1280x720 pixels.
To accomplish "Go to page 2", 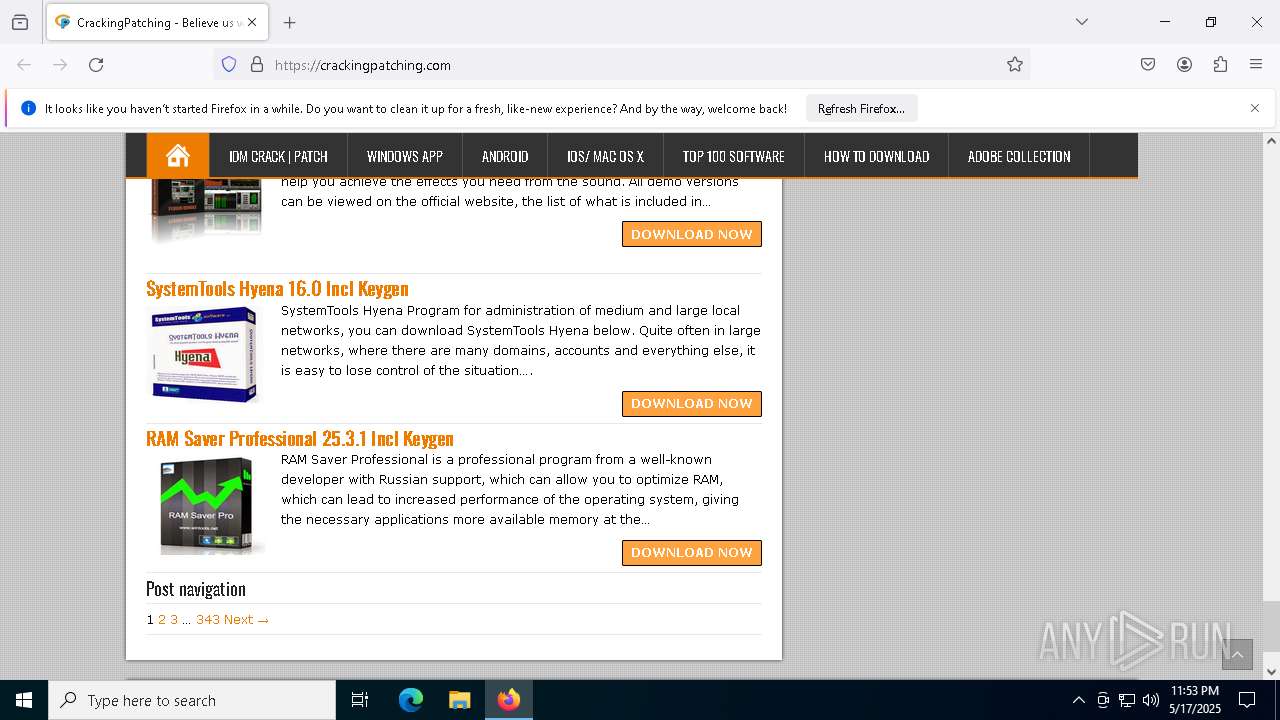I will (x=162, y=620).
